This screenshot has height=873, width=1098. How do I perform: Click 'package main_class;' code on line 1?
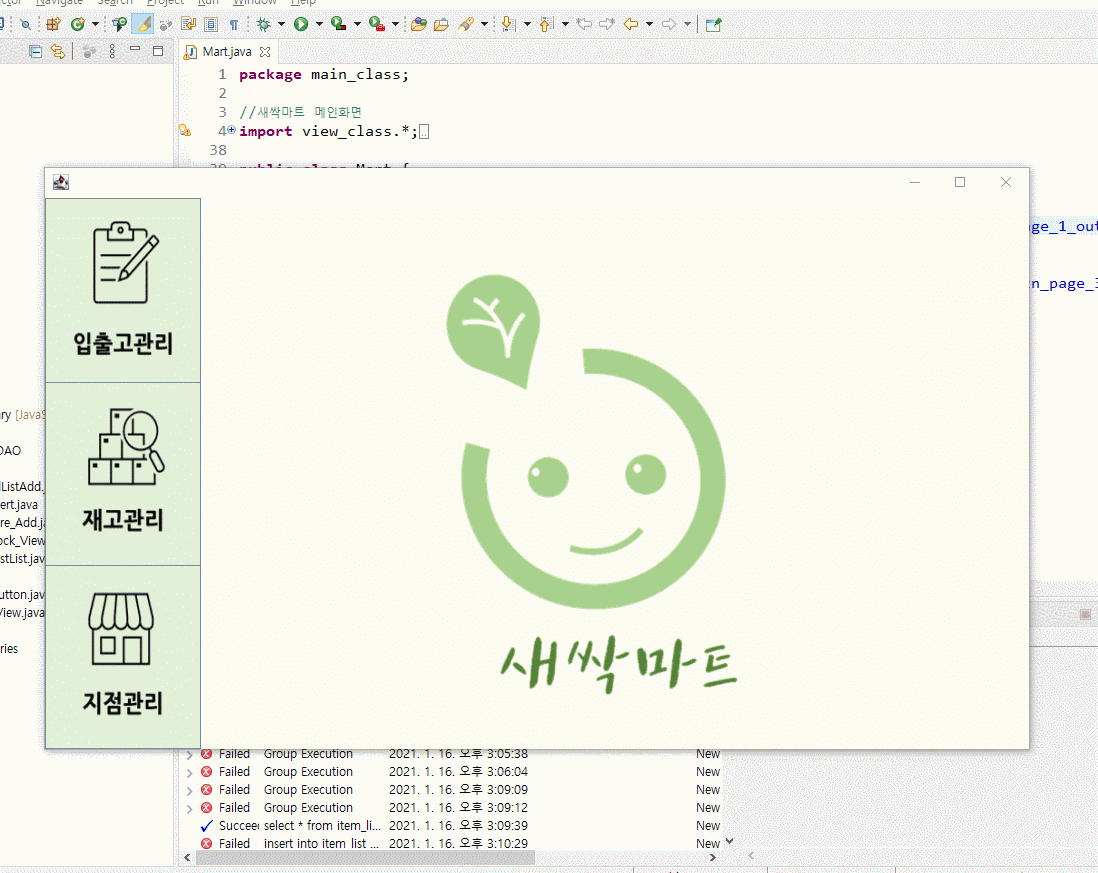(324, 74)
